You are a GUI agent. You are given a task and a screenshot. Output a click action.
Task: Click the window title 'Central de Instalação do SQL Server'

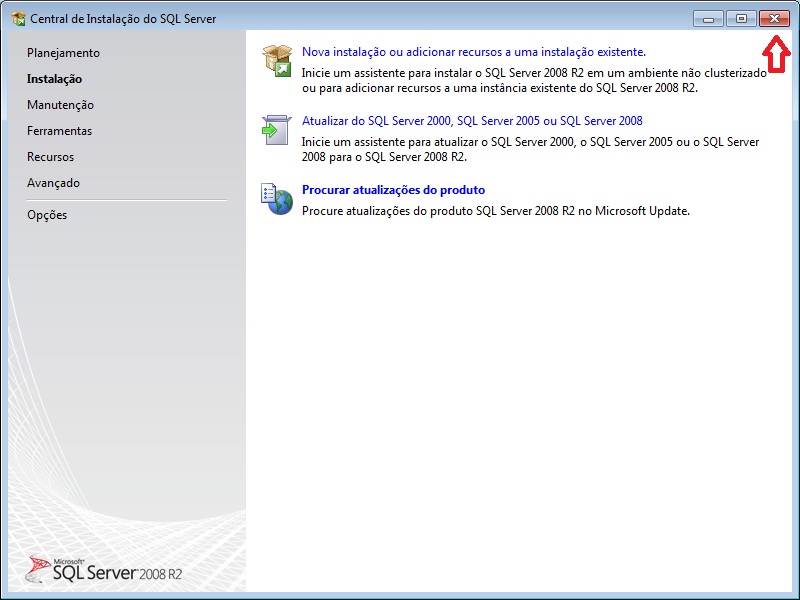coord(123,19)
